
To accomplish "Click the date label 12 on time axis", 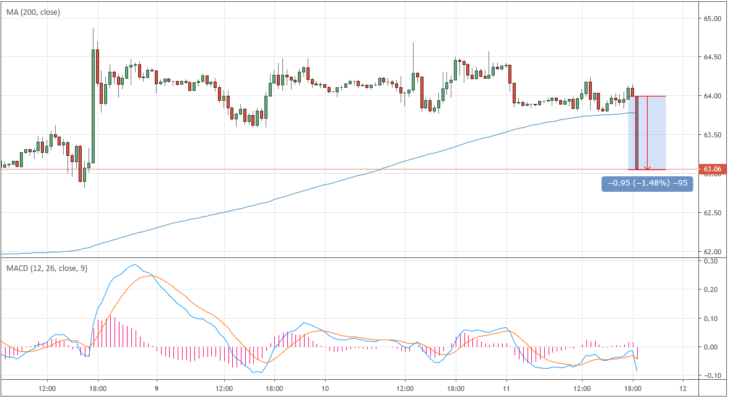I will 683,389.
